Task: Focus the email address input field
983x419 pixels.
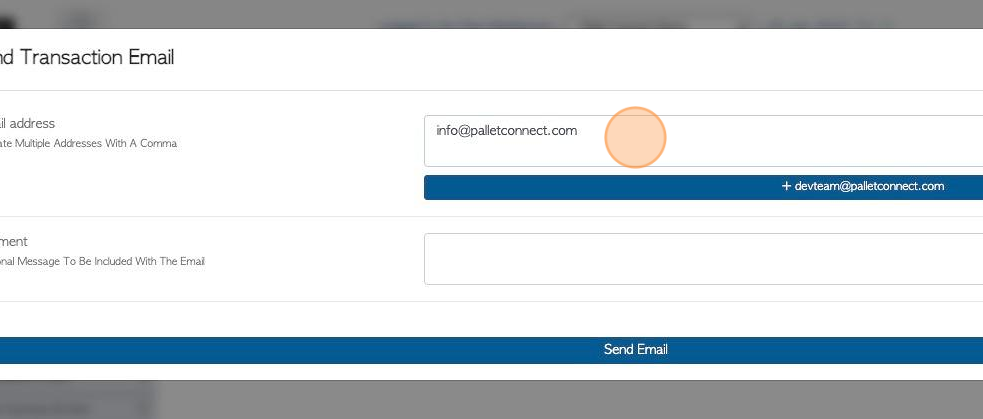Action: click(703, 141)
